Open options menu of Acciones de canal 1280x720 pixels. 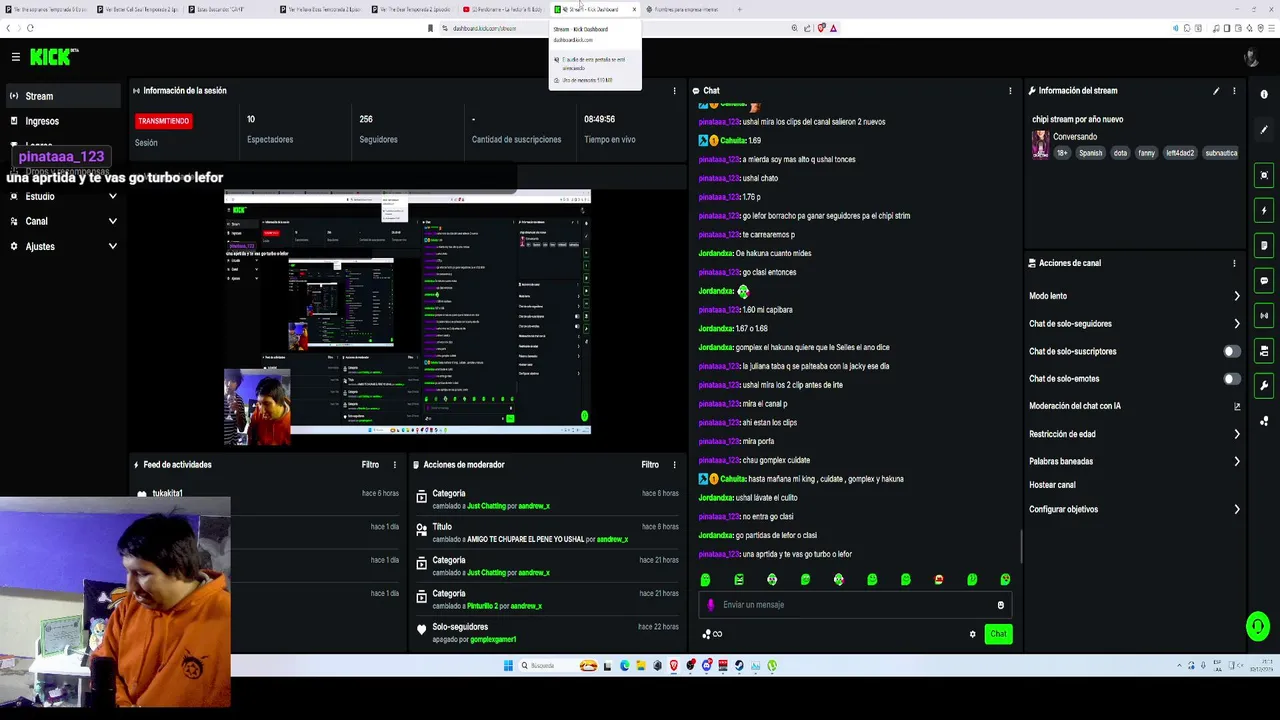[x=1234, y=263]
